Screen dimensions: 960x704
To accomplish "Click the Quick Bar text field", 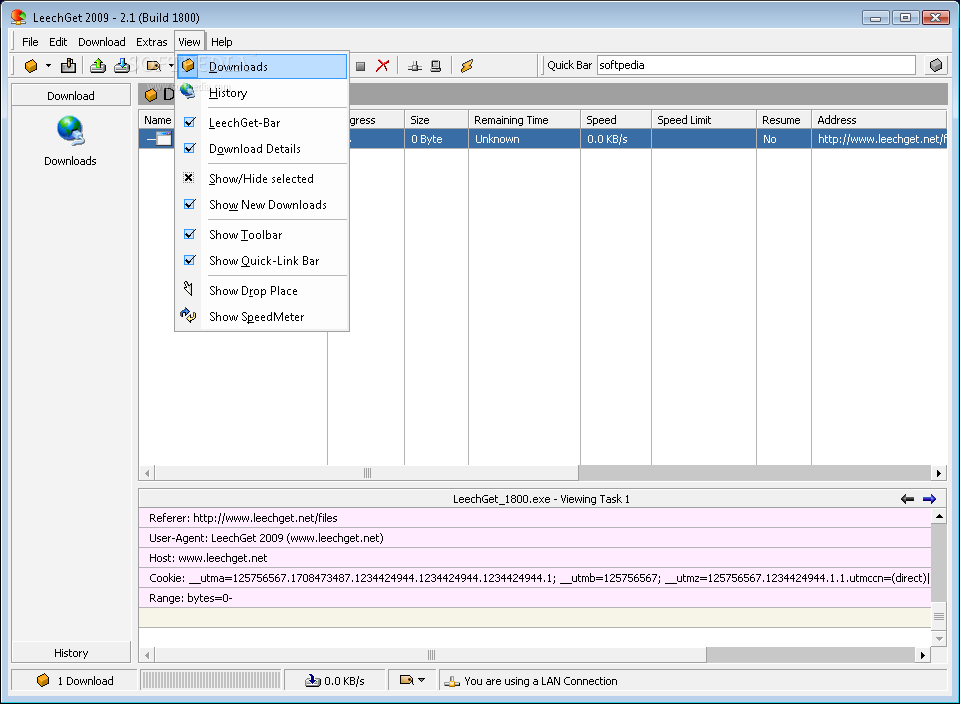I will tap(756, 65).
